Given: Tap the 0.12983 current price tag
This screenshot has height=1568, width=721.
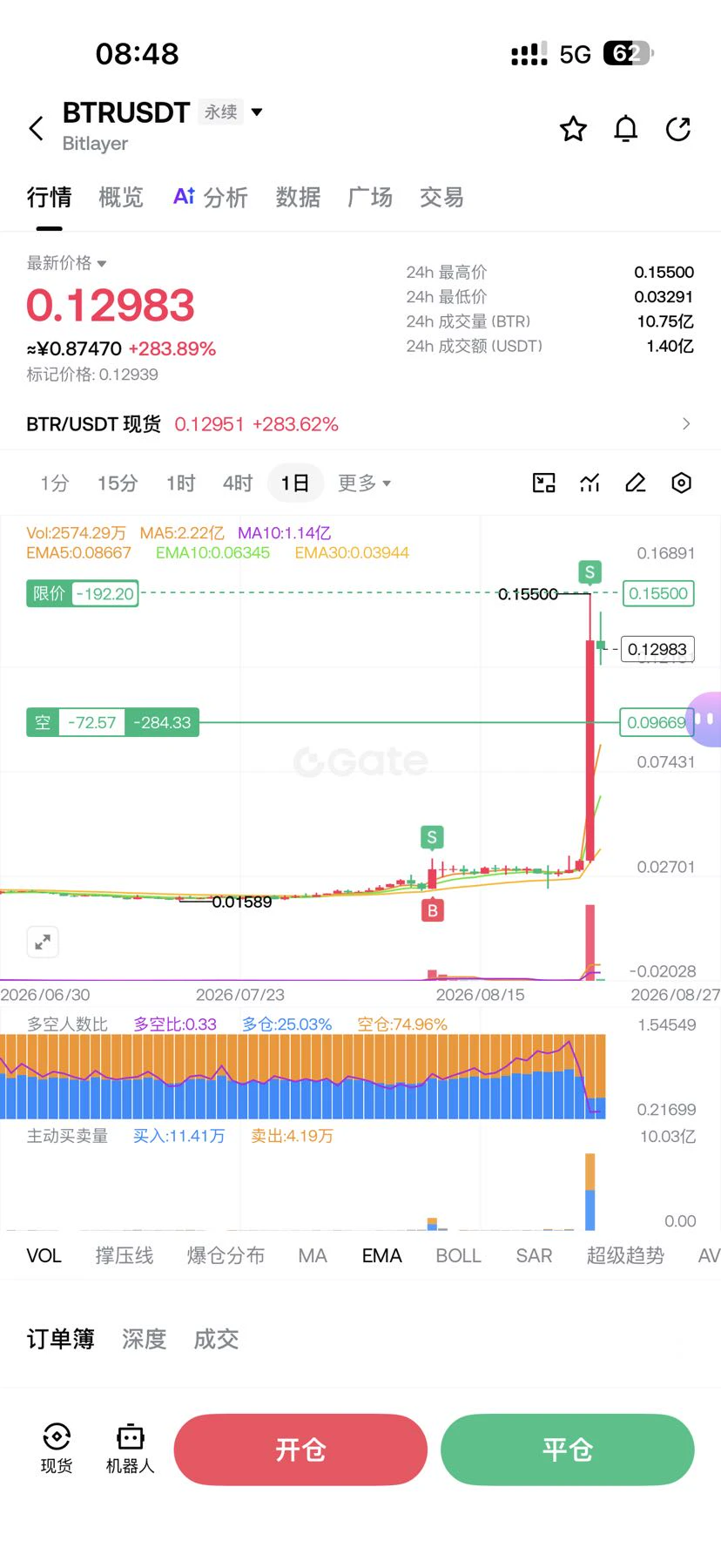Looking at the screenshot, I should 657,649.
